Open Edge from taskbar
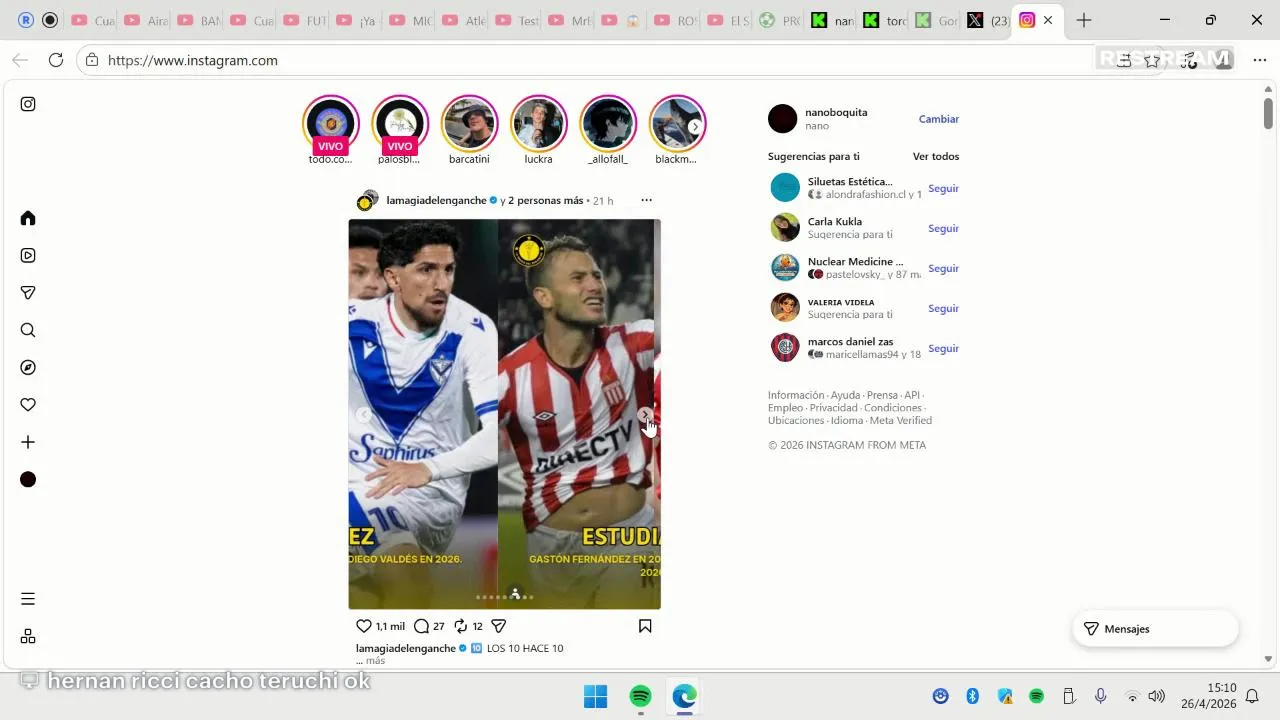 click(685, 696)
